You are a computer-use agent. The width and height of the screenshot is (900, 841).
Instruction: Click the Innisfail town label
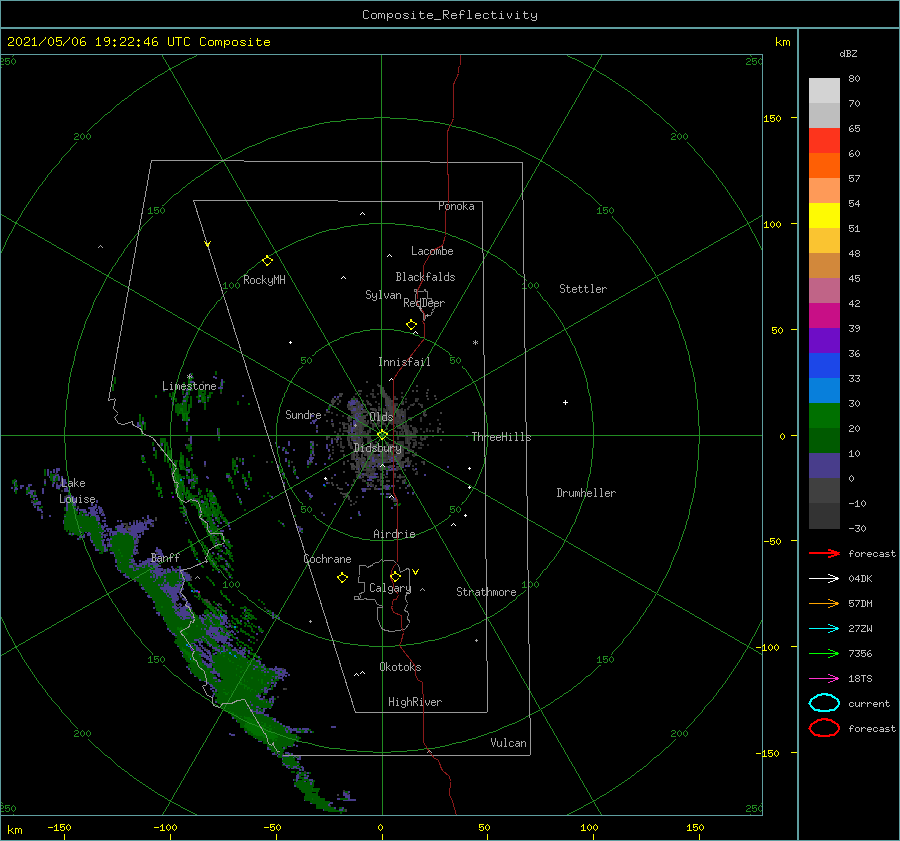404,362
